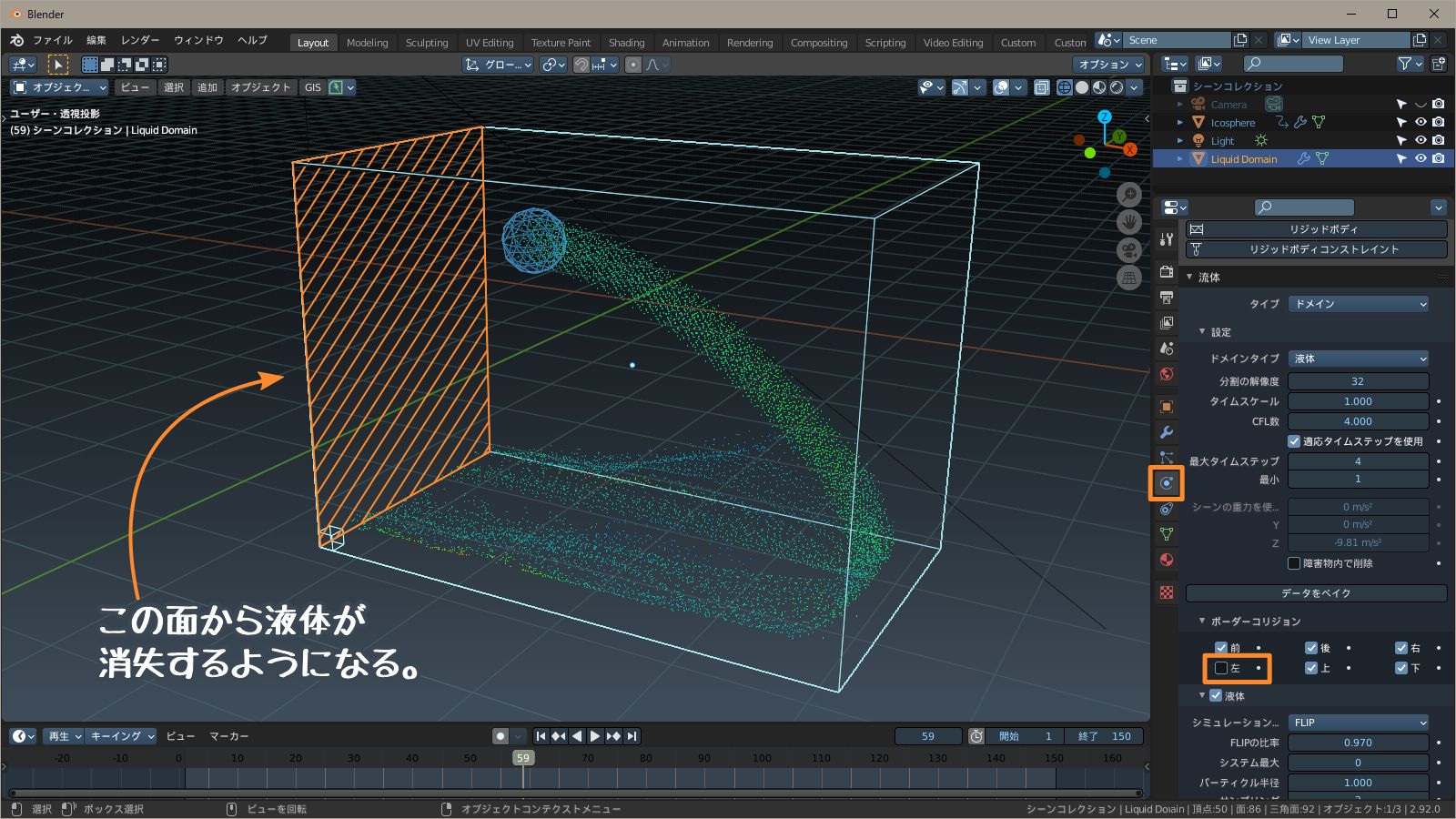Switch to the Modeling workspace tab
Viewport: 1456px width, 819px height.
point(367,43)
